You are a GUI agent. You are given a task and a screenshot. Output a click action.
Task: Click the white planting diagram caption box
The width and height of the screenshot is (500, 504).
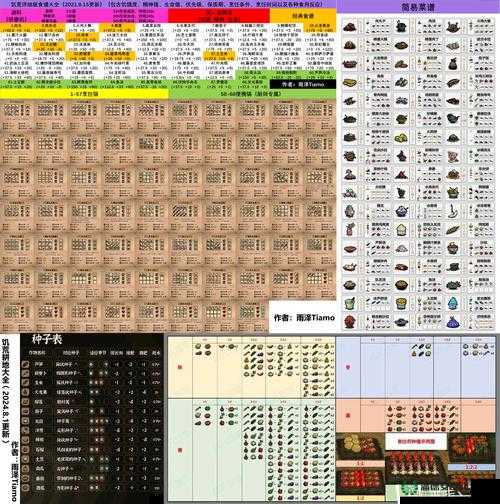click(x=416, y=441)
